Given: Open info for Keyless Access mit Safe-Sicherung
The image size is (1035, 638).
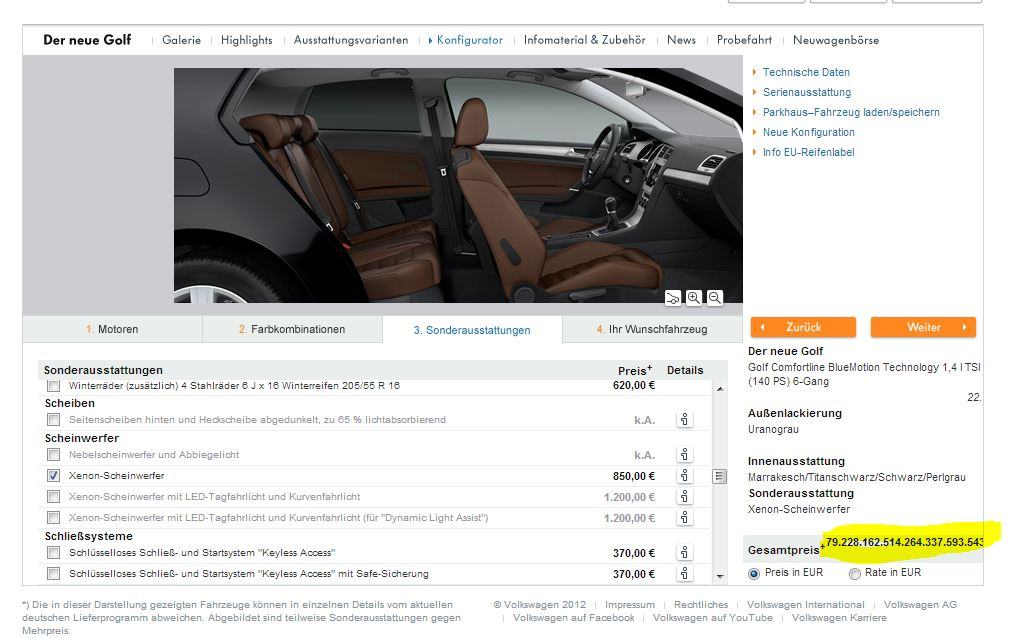Looking at the screenshot, I should 684,574.
